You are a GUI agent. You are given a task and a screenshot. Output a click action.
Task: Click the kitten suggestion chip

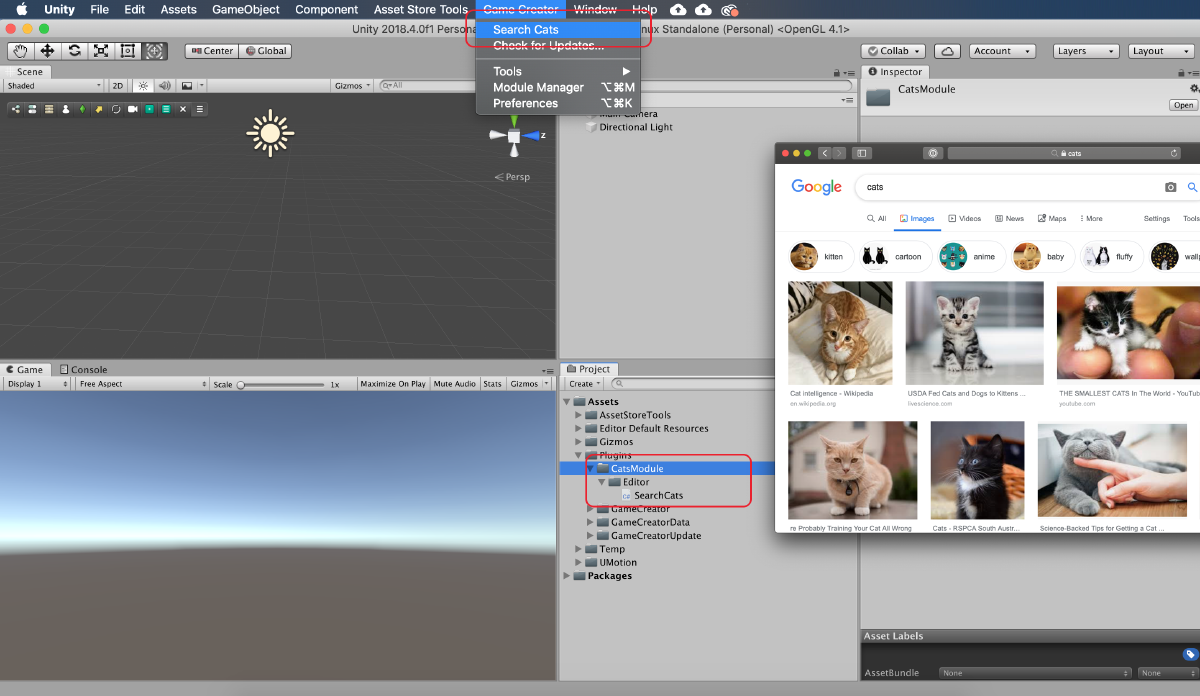(821, 257)
